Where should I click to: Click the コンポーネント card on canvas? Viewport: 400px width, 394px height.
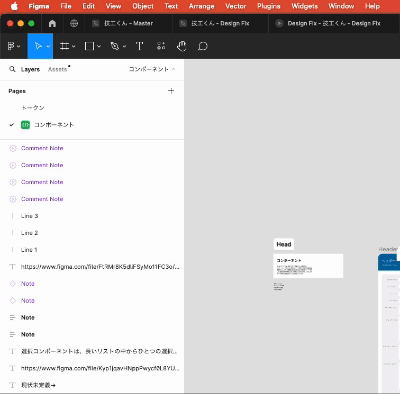click(308, 266)
